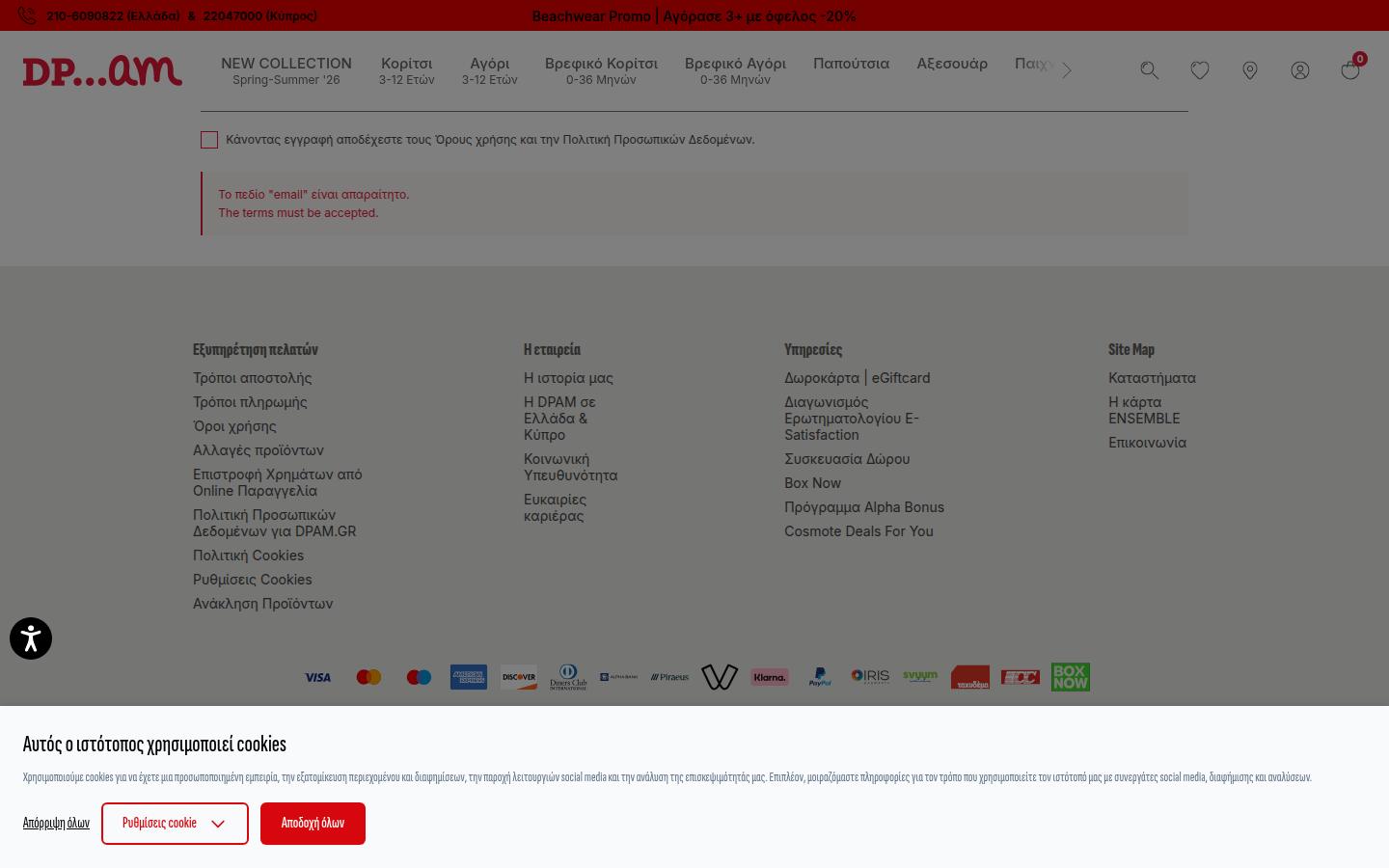Screen dimensions: 1389x868
Task: Click the black W logo in the payment logos row
Action: click(720, 677)
